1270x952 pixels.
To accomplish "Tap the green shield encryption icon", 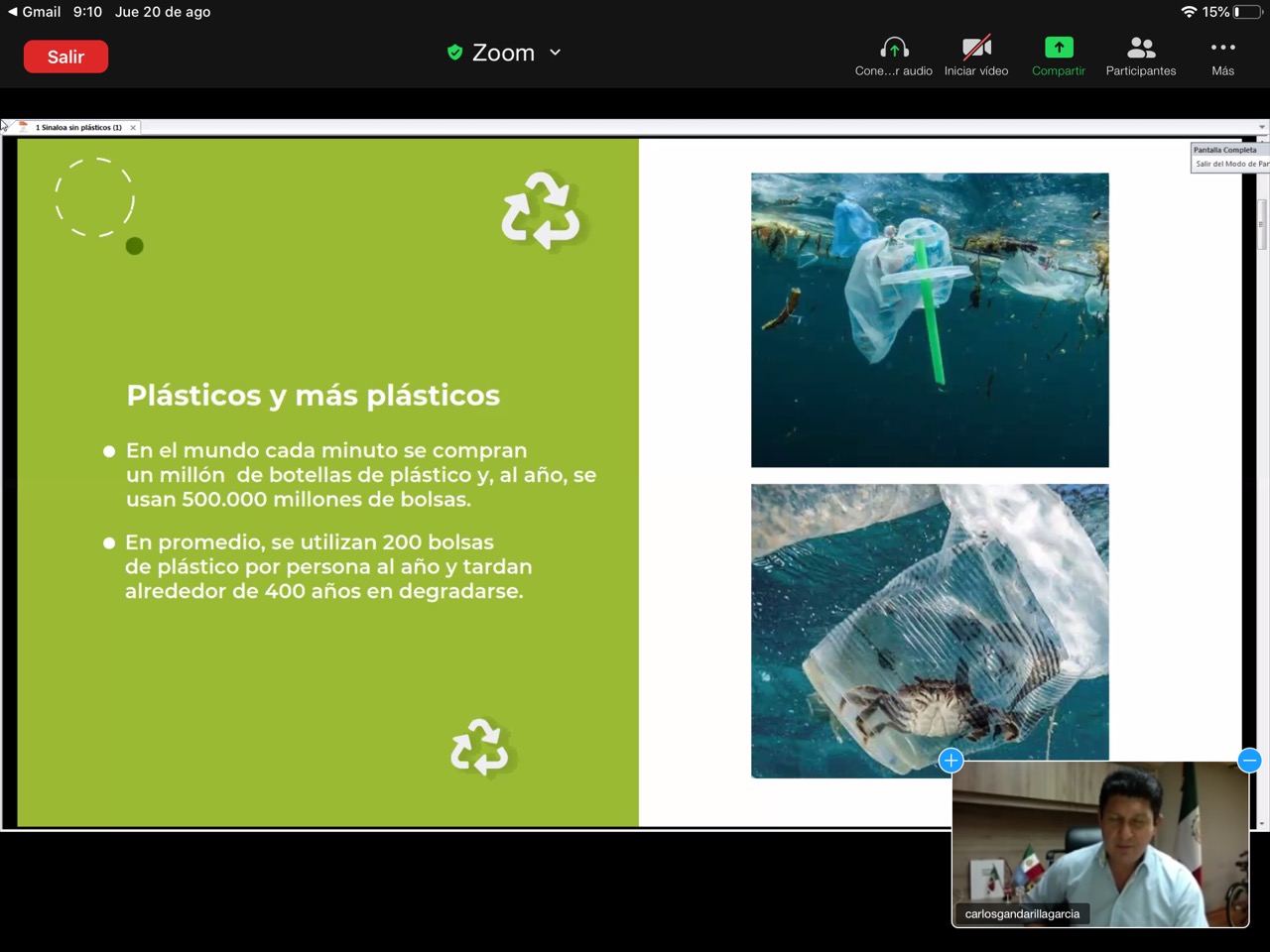I will pyautogui.click(x=454, y=53).
